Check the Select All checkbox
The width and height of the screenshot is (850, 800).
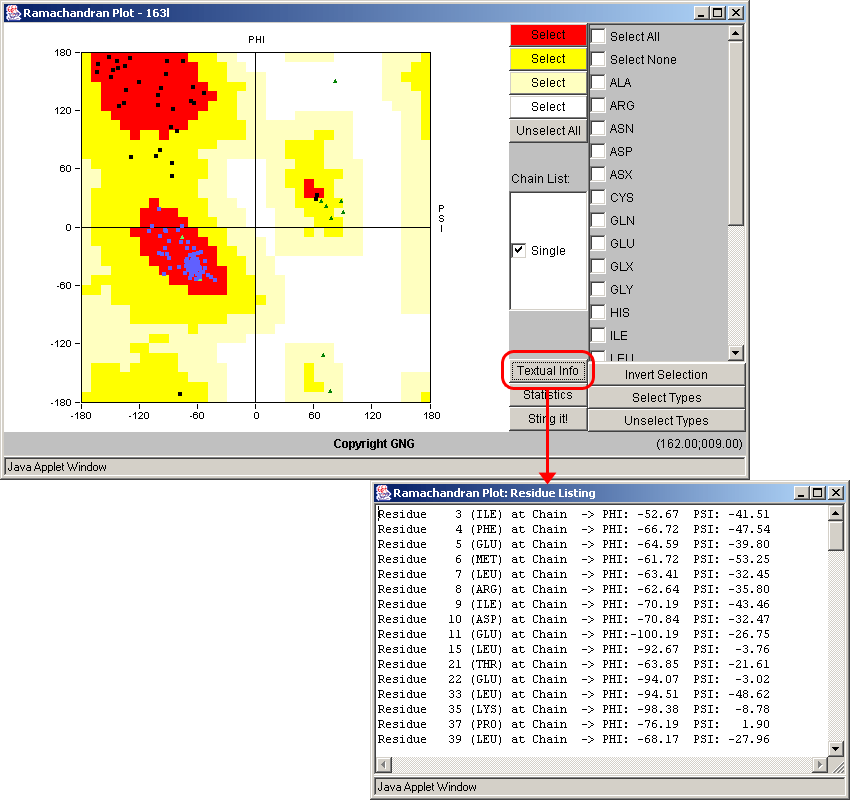(598, 36)
